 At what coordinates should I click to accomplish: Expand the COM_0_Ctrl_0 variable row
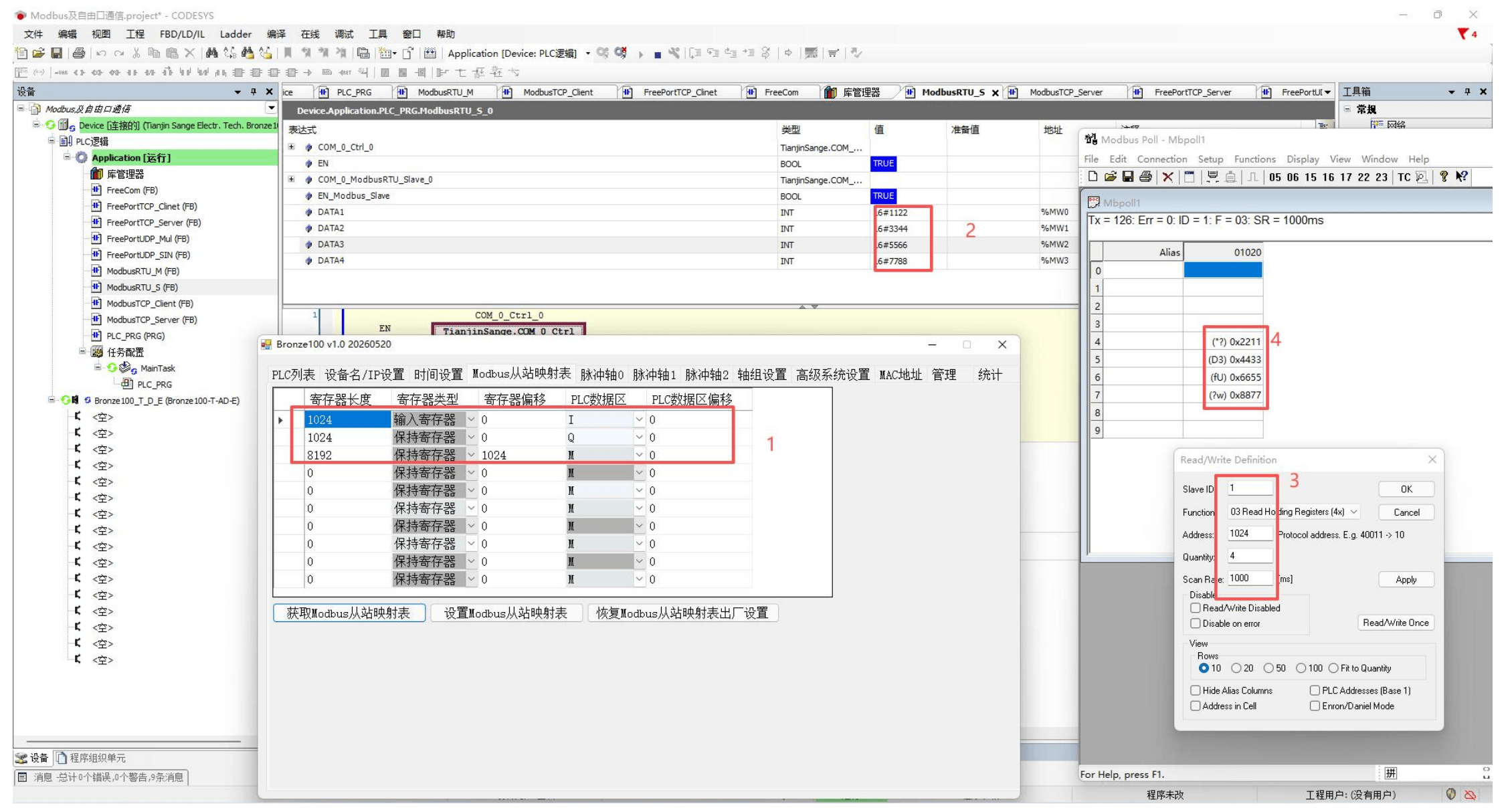click(292, 147)
